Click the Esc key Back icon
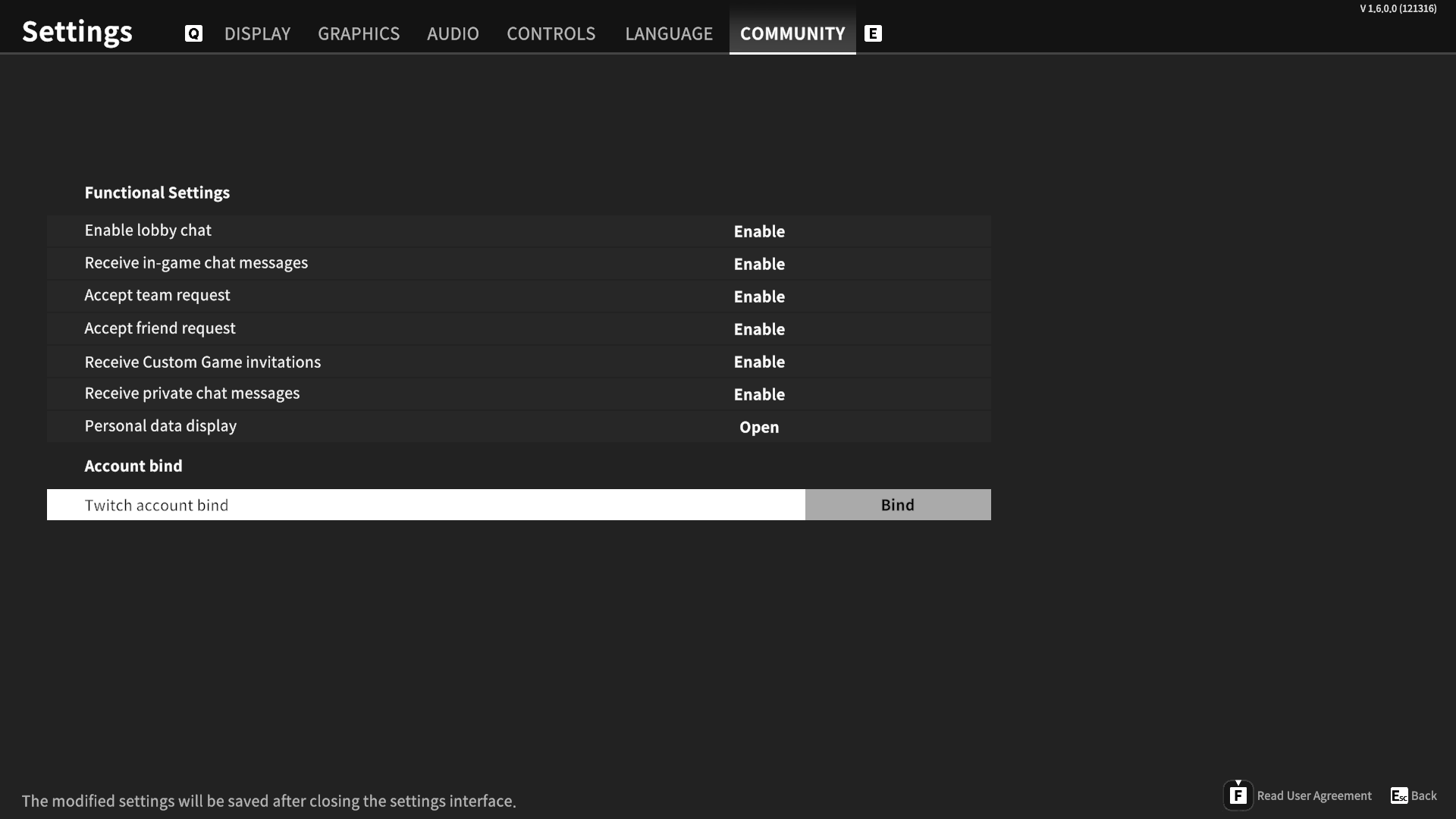This screenshot has width=1456, height=819. coord(1398,795)
